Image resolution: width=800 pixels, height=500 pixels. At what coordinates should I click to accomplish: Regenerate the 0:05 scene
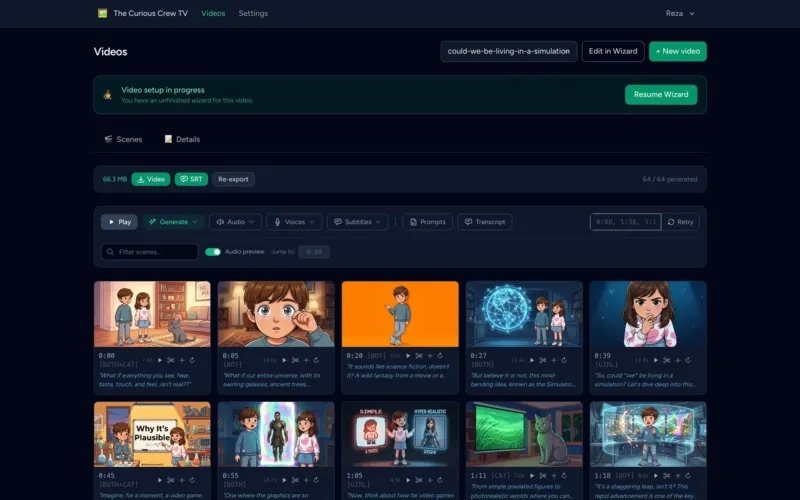tap(316, 360)
